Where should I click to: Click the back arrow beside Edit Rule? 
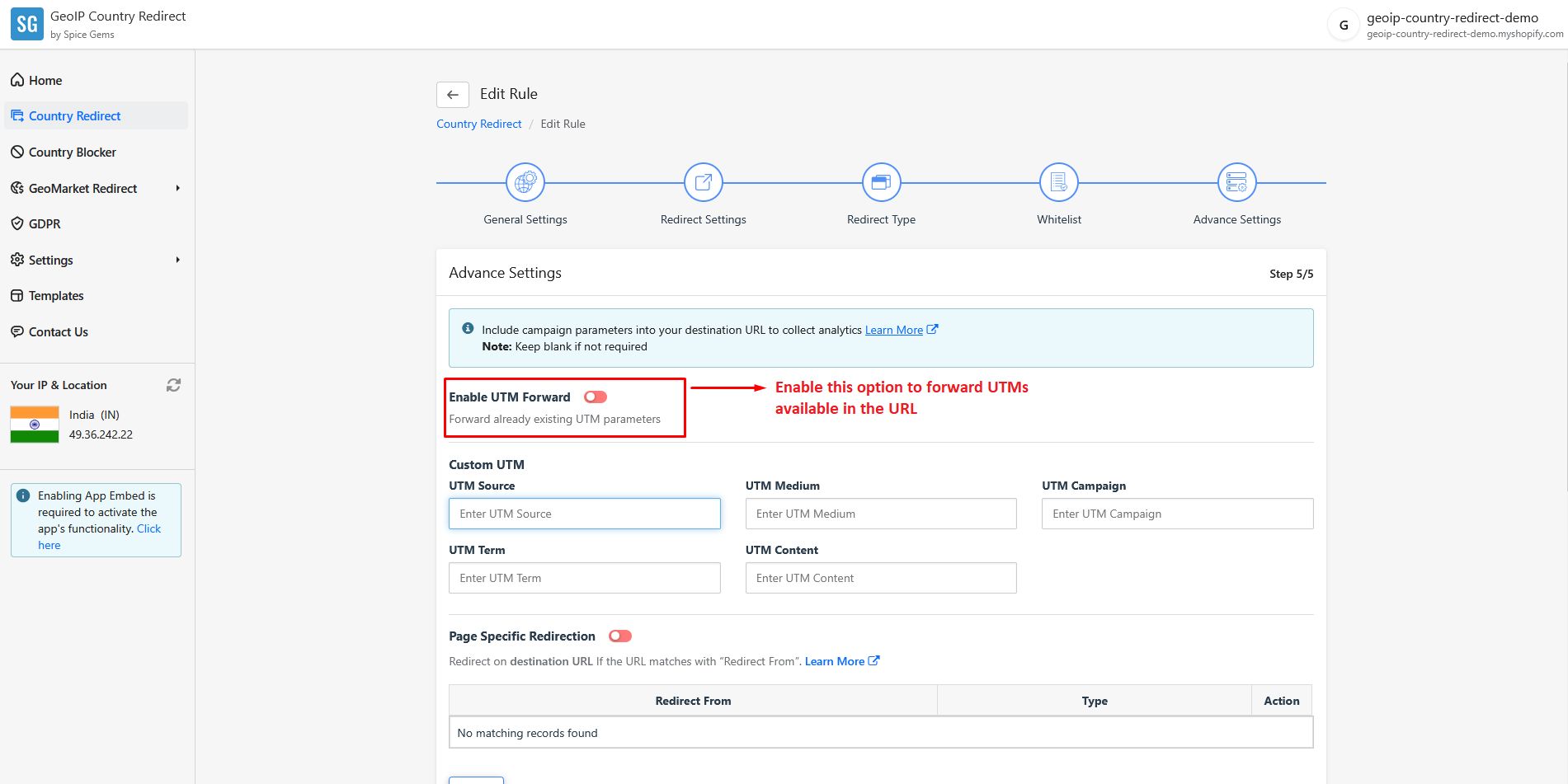(453, 95)
